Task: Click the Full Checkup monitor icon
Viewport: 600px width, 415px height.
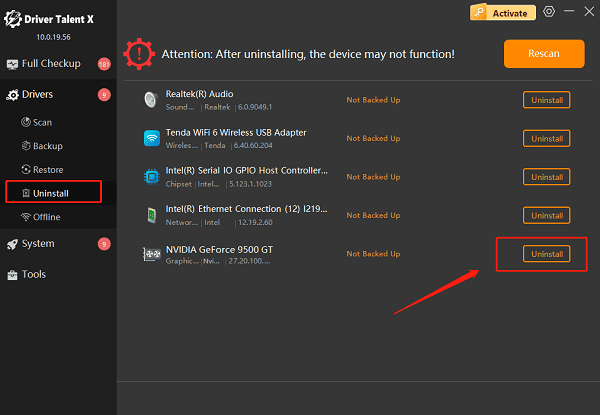Action: (x=12, y=64)
